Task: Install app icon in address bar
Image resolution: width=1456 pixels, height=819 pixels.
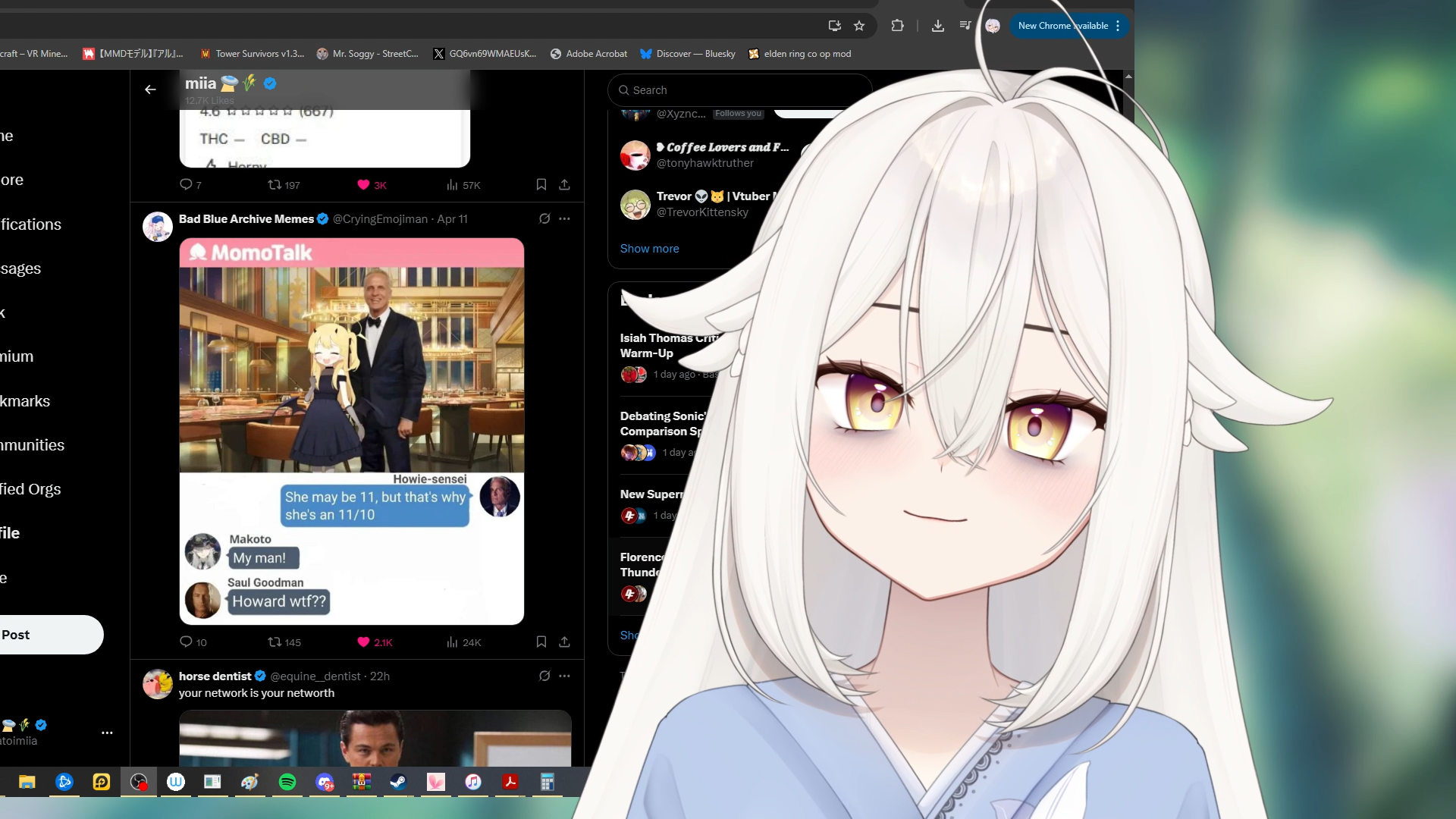Action: coord(835,26)
